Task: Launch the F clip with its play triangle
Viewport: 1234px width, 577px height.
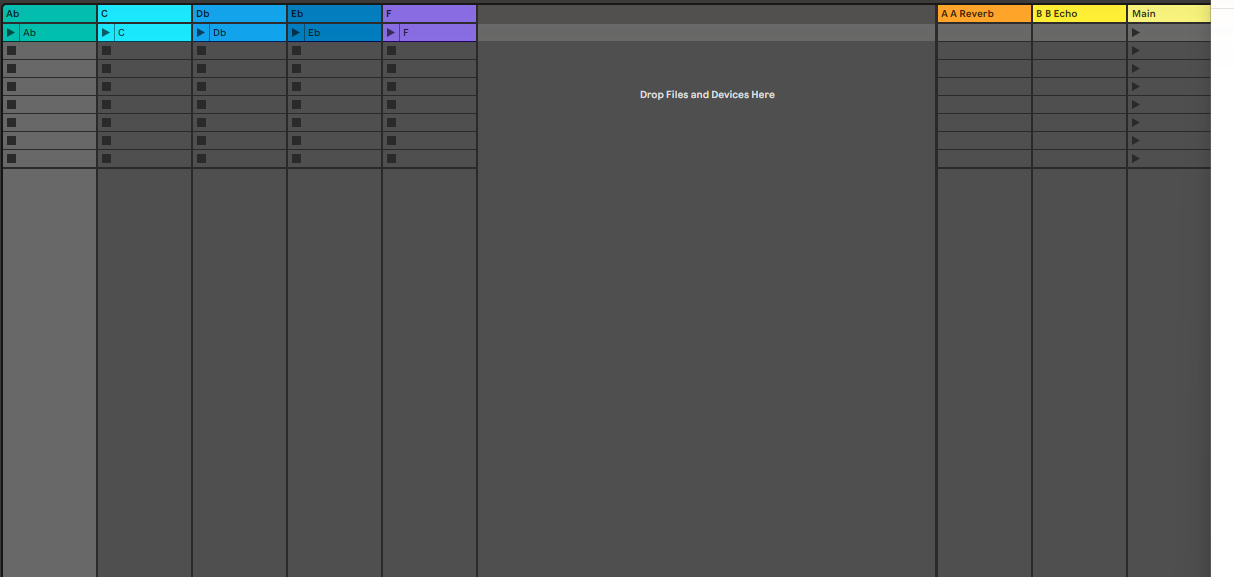Action: click(391, 33)
